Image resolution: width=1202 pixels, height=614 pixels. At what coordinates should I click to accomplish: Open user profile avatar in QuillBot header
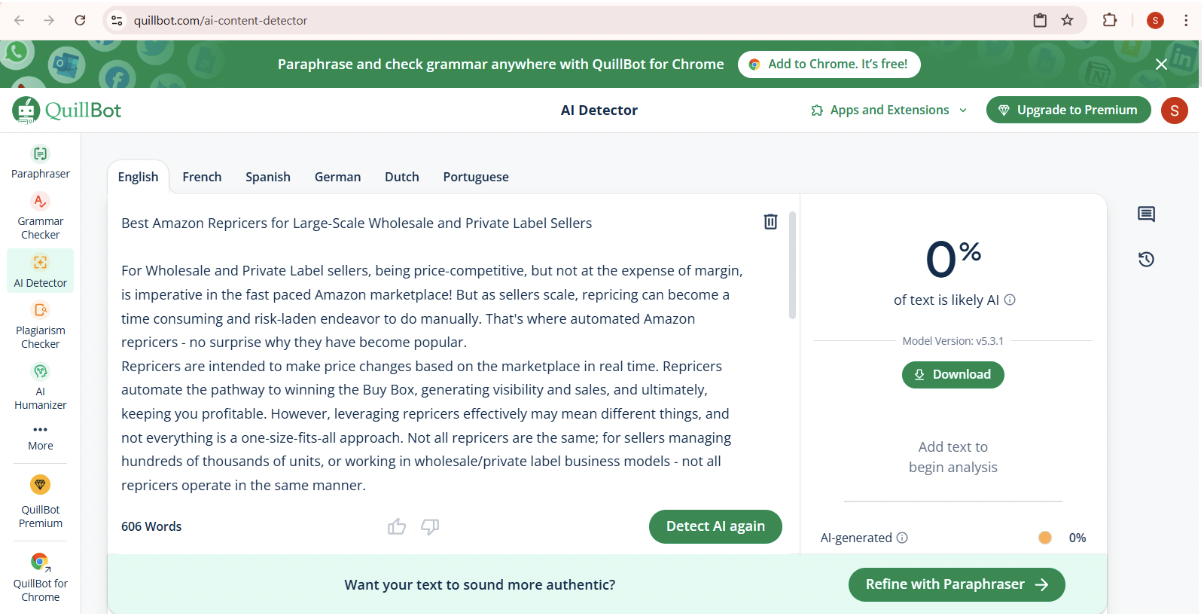pos(1174,110)
